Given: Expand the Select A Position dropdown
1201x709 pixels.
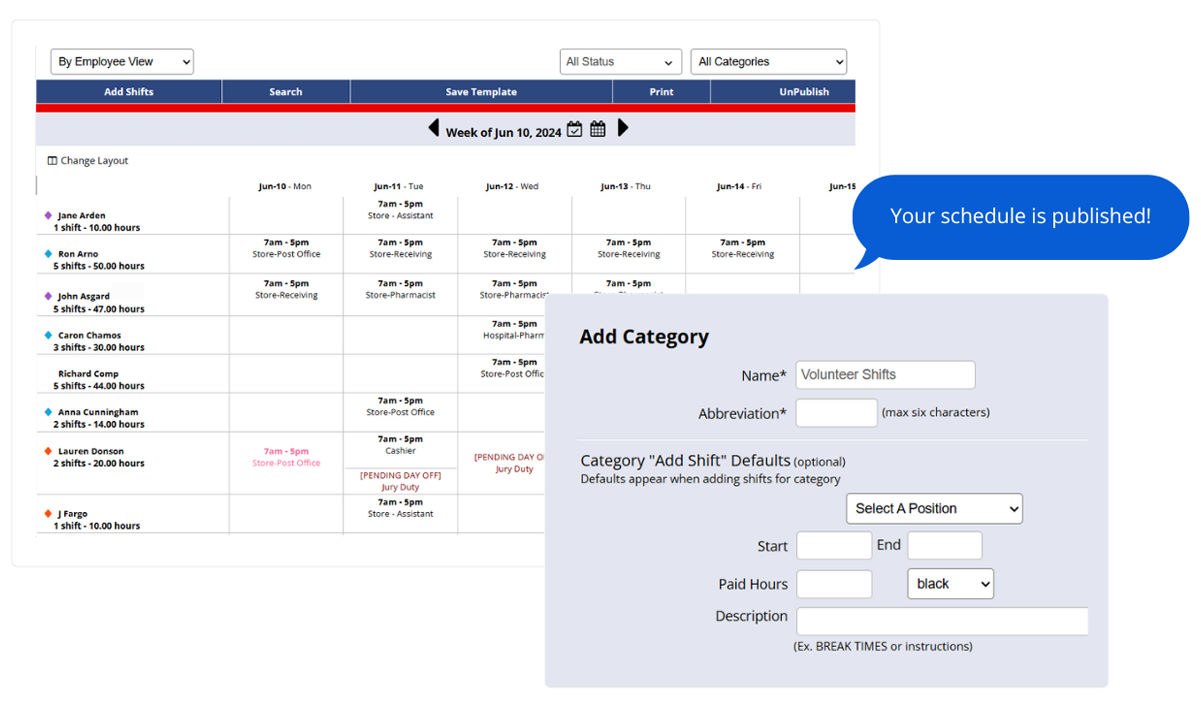Looking at the screenshot, I should (x=934, y=508).
